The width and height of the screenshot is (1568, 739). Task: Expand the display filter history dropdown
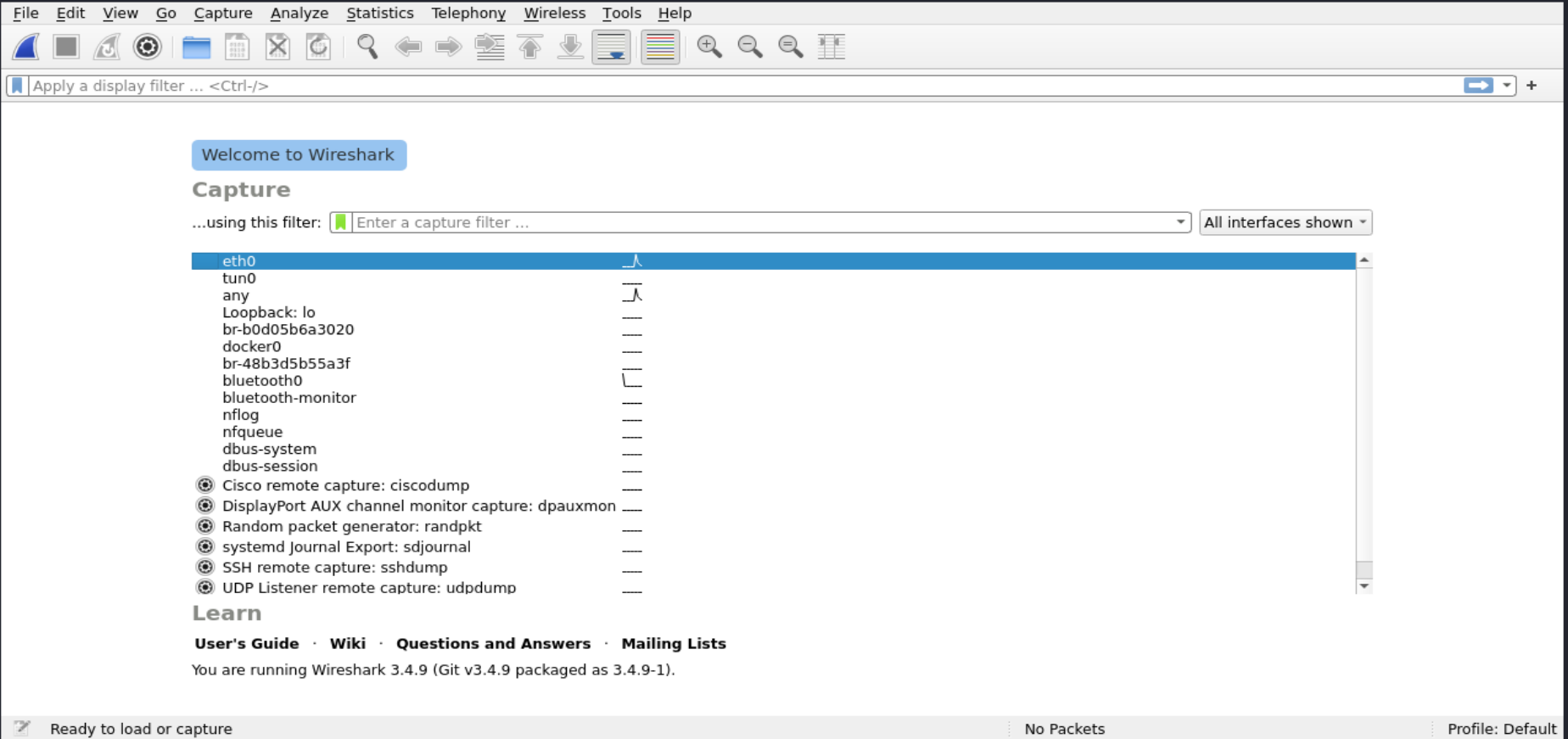(x=1507, y=86)
